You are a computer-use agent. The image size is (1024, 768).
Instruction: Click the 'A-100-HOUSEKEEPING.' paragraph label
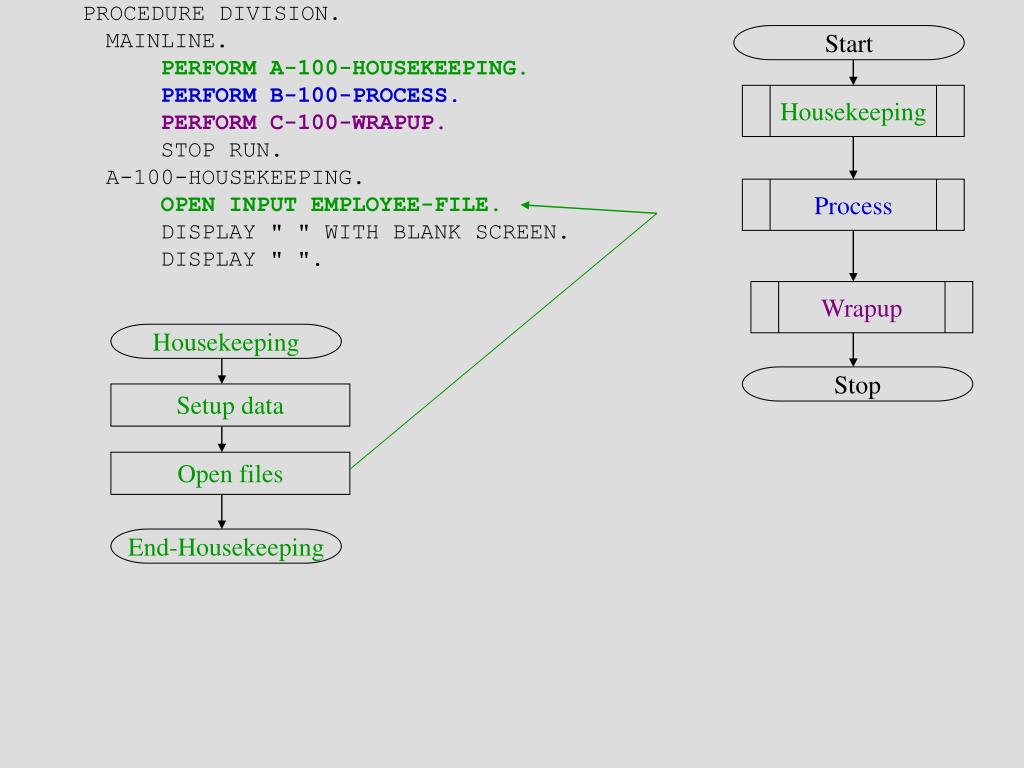tap(234, 178)
